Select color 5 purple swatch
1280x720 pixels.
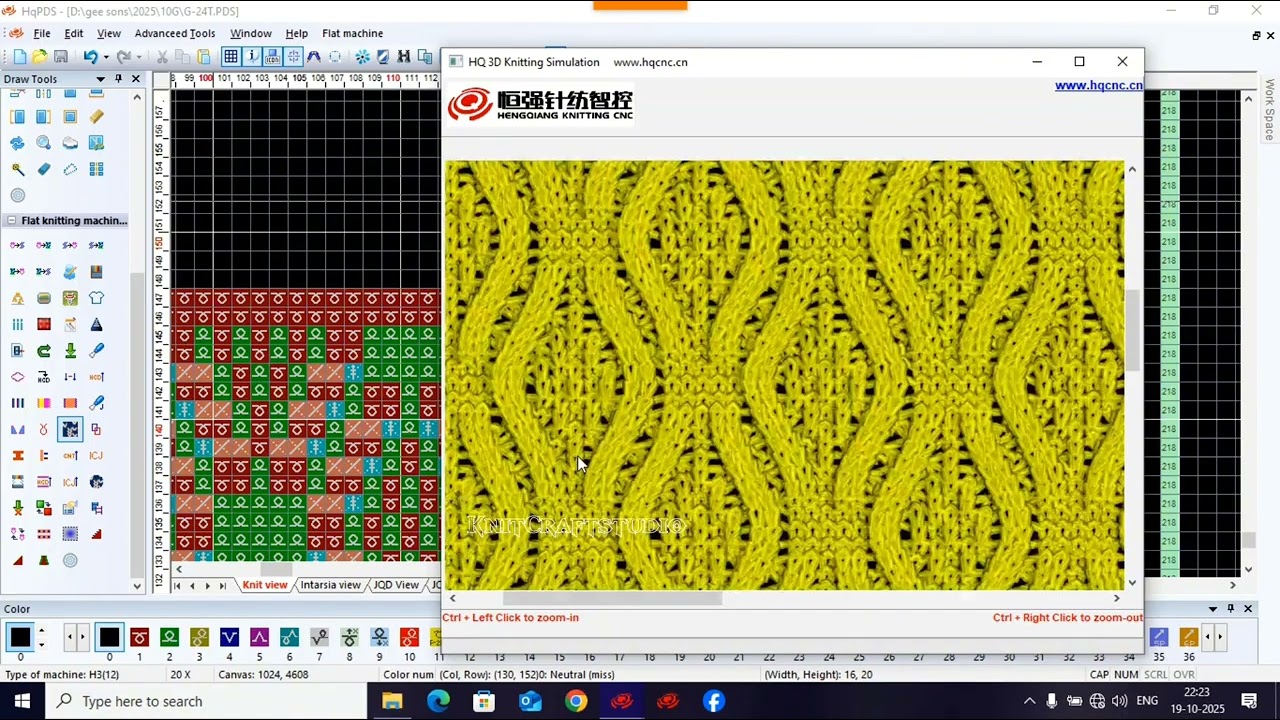coord(259,637)
